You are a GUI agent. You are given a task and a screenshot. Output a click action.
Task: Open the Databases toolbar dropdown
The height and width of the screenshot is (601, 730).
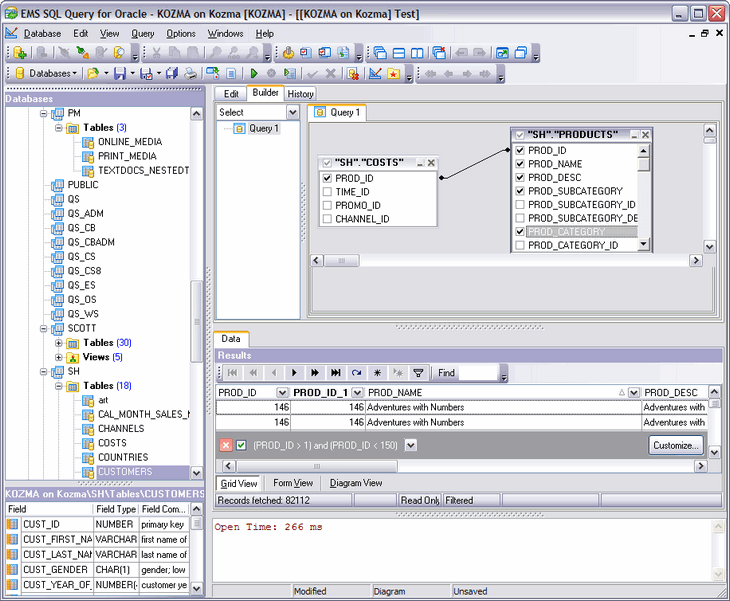tap(47, 74)
